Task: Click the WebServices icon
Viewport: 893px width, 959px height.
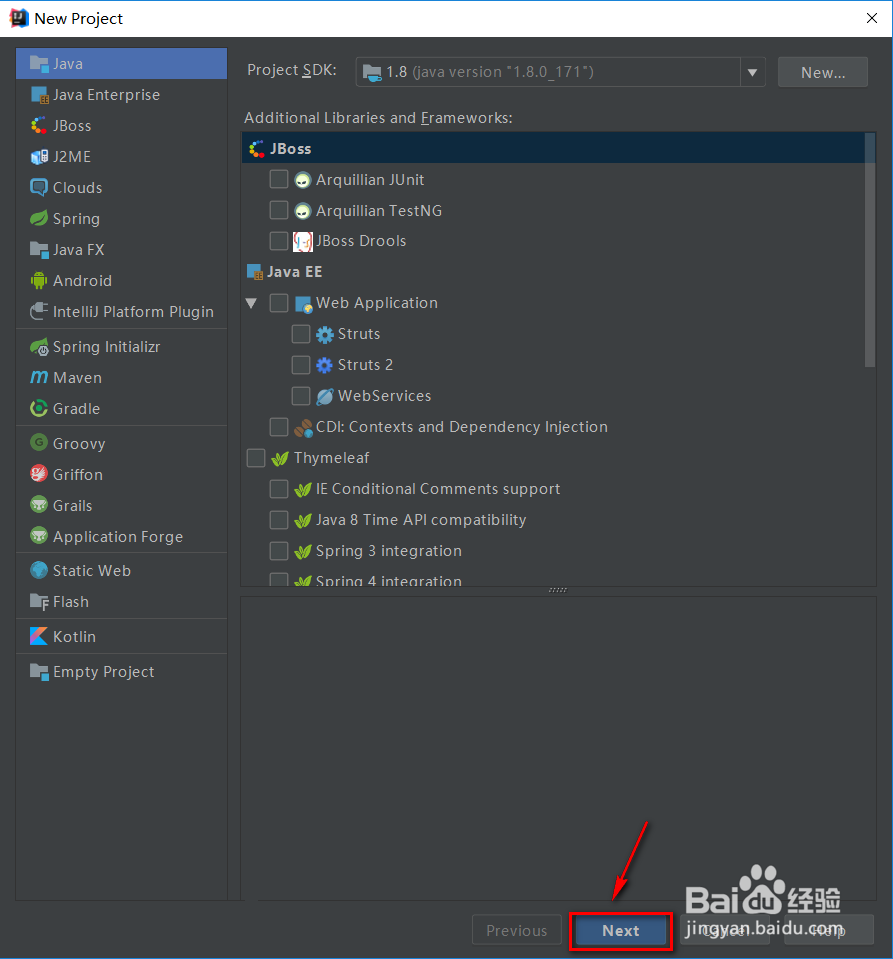Action: [325, 396]
